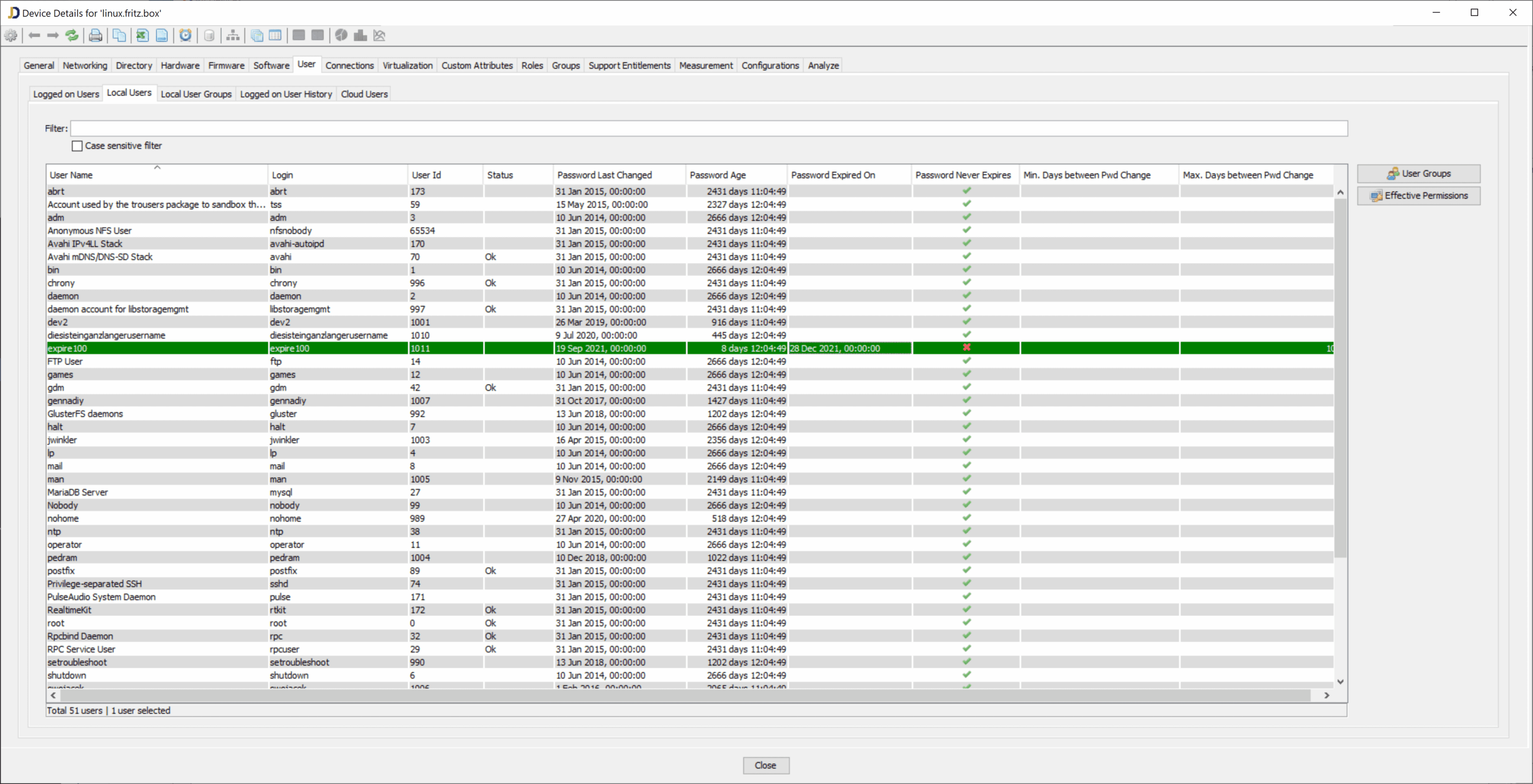Open the Cloud Users subtab

point(364,94)
